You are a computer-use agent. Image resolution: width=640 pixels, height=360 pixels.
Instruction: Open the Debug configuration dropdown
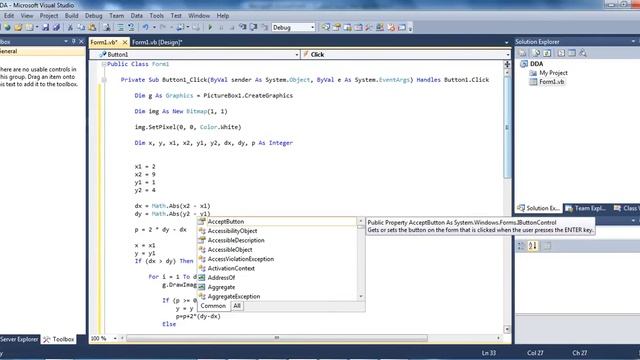point(313,27)
